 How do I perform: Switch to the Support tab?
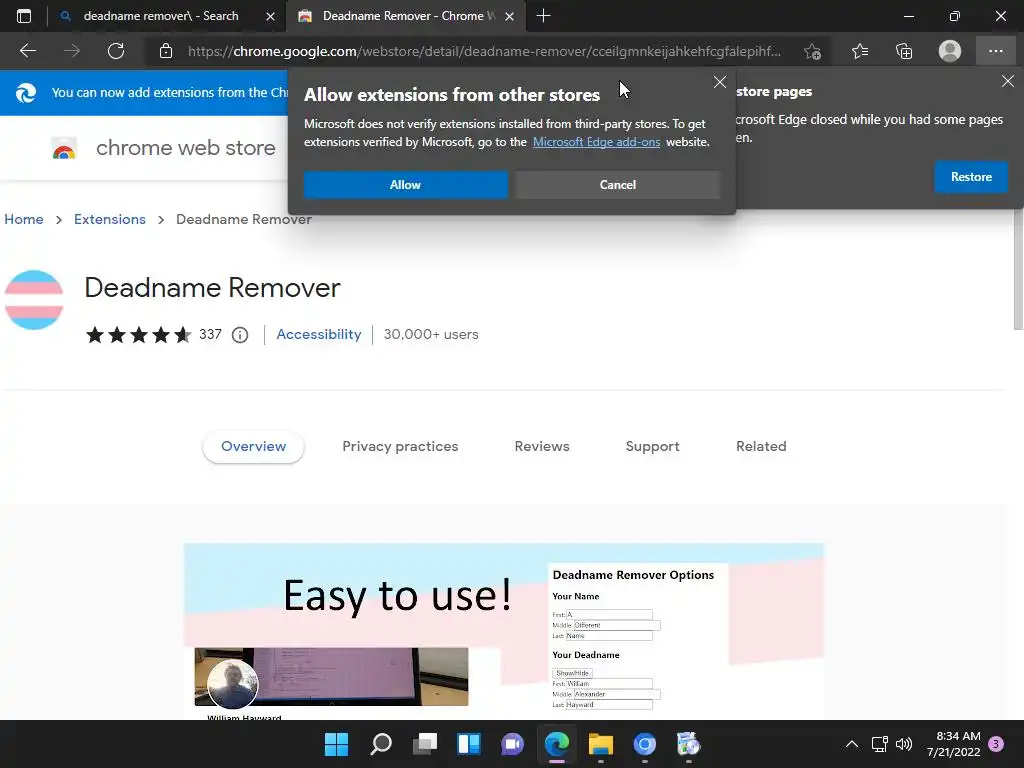[652, 447]
